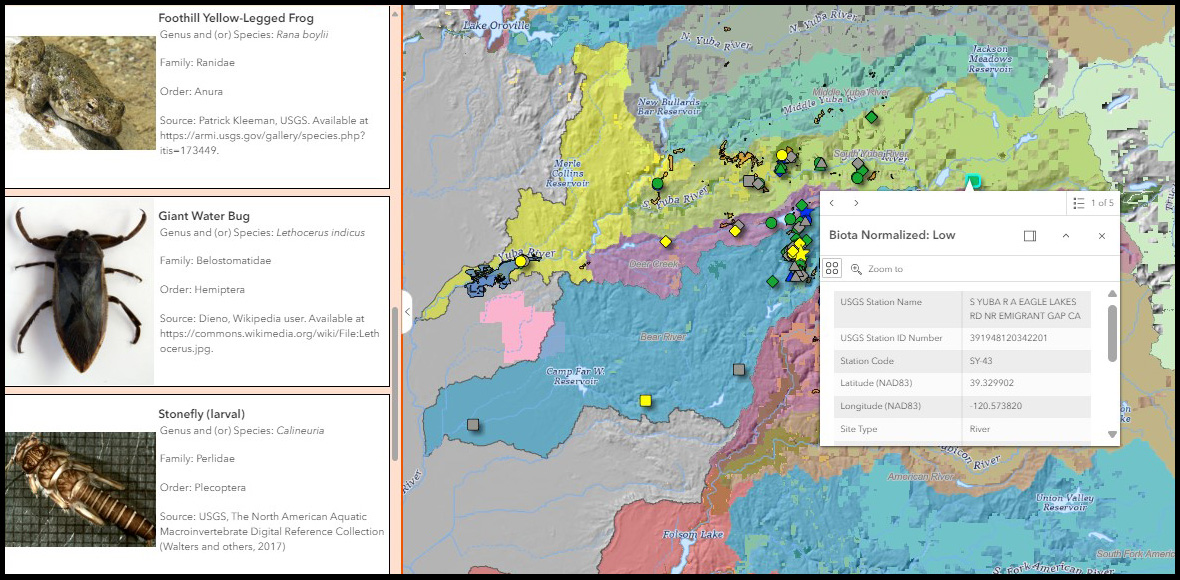Click the armi.usgs.gov species gallery URL

[x=263, y=143]
